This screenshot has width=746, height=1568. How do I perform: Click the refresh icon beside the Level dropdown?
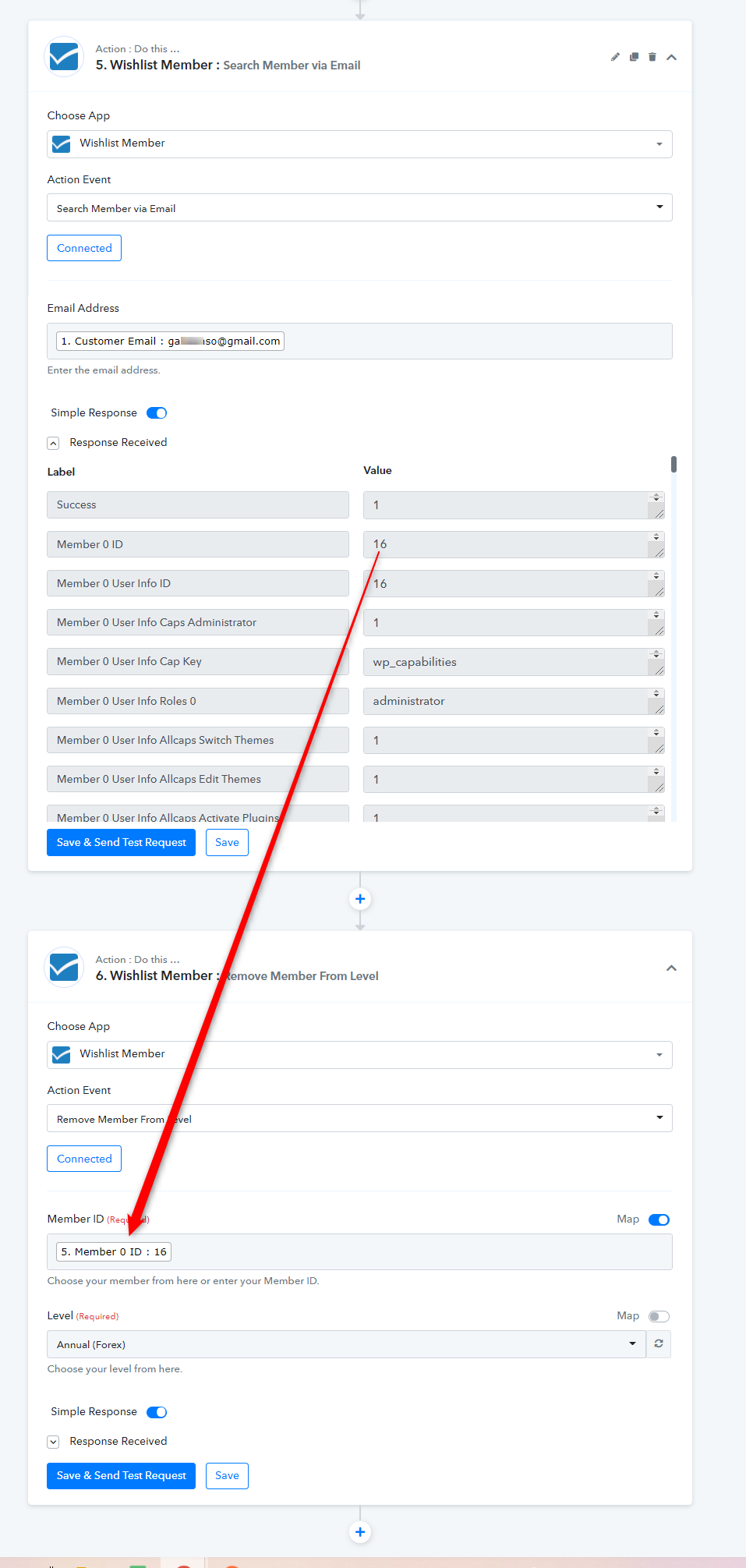click(659, 1343)
